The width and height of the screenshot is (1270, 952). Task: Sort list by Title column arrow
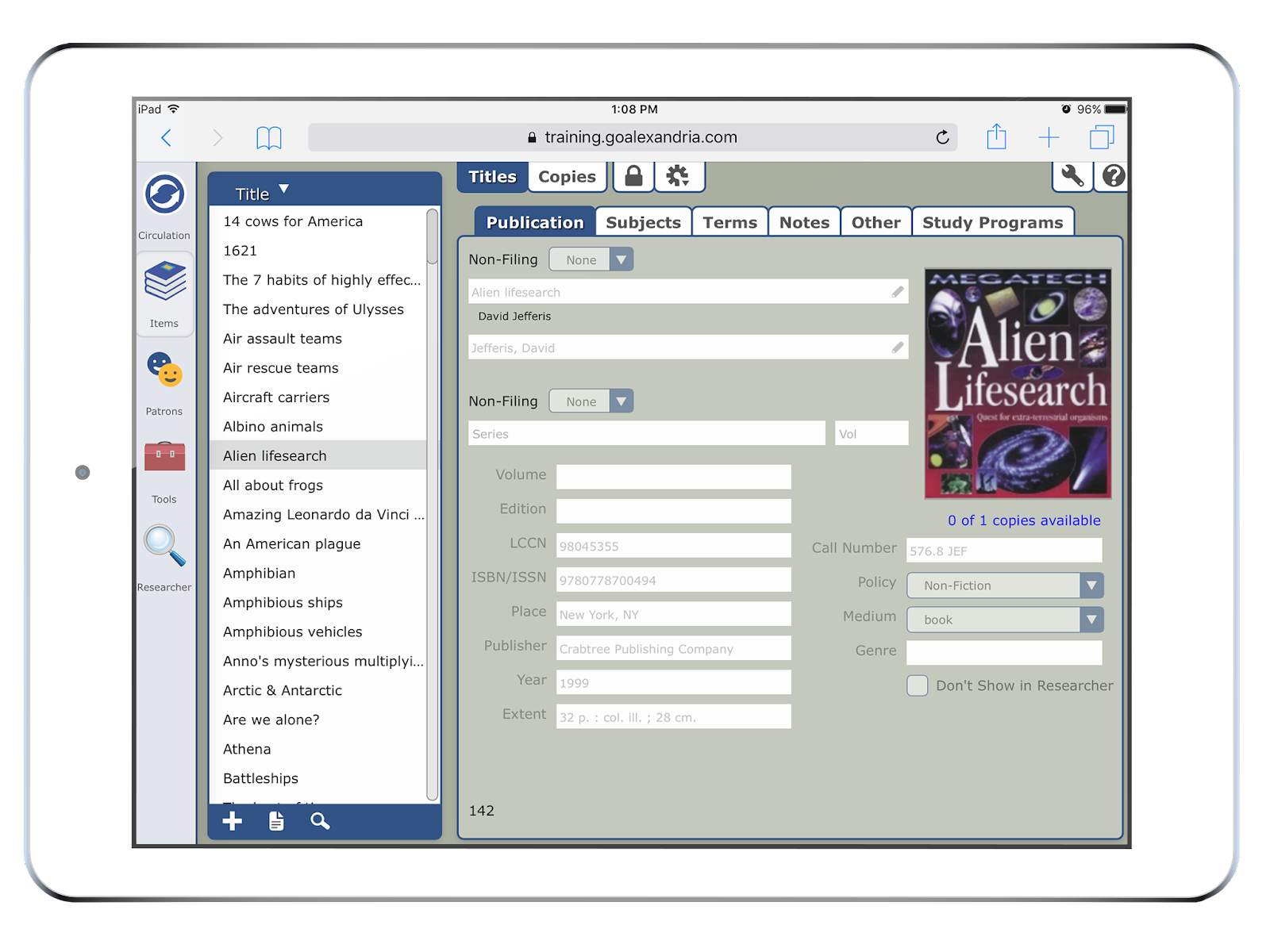click(x=282, y=190)
